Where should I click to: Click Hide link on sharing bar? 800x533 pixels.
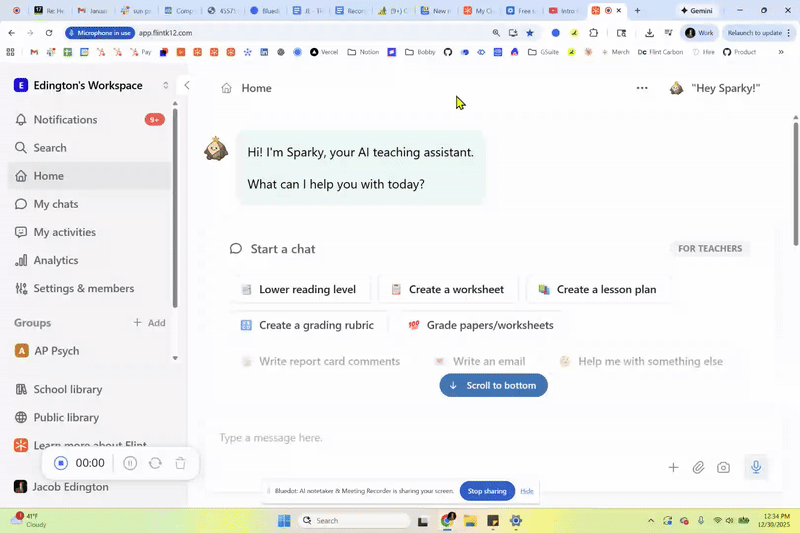click(527, 491)
